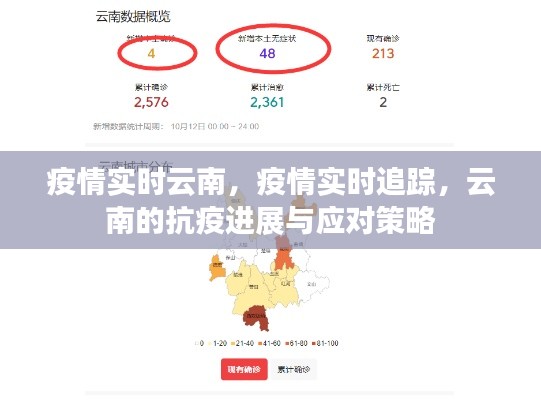Image resolution: width=541 pixels, height=400 pixels.
Task: Select the dark red southern region on map
Action: 256,318
